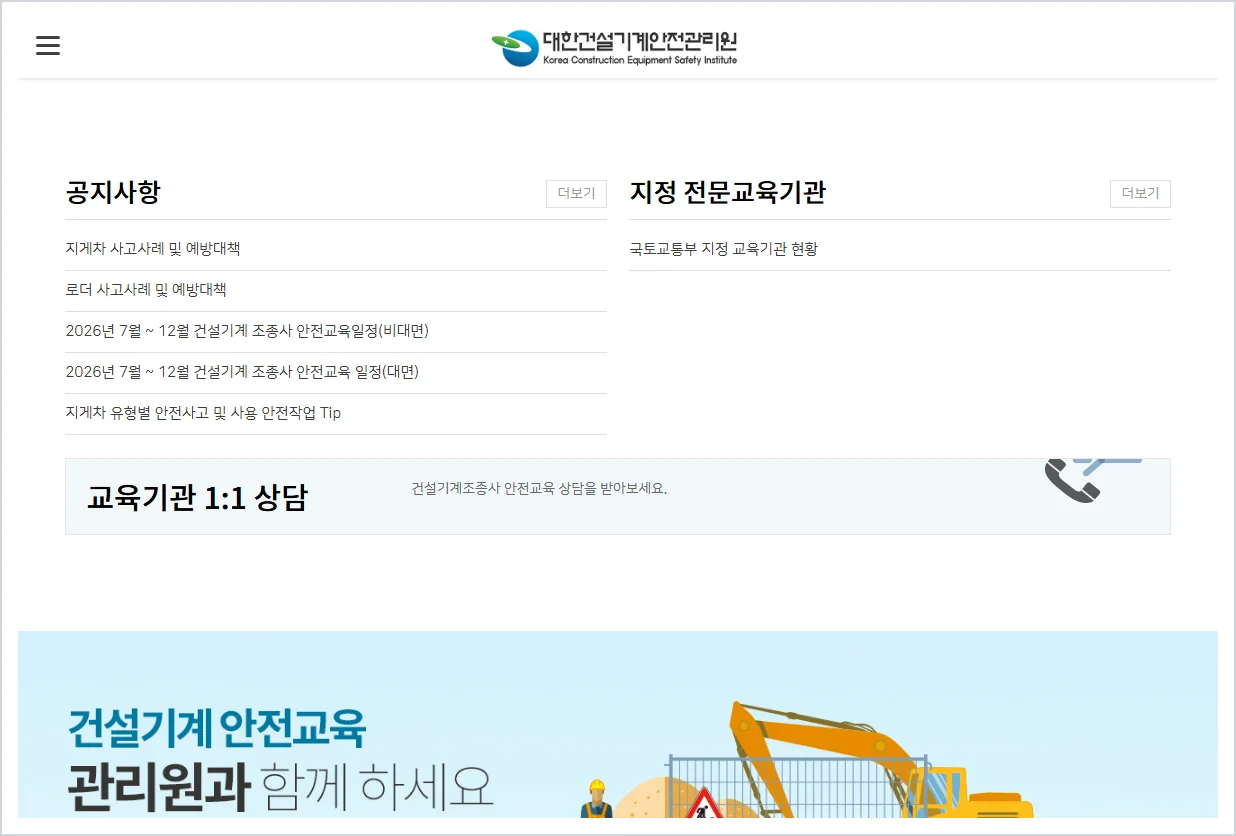Open notice 로더 사고사례 및 예방대책

(x=146, y=290)
